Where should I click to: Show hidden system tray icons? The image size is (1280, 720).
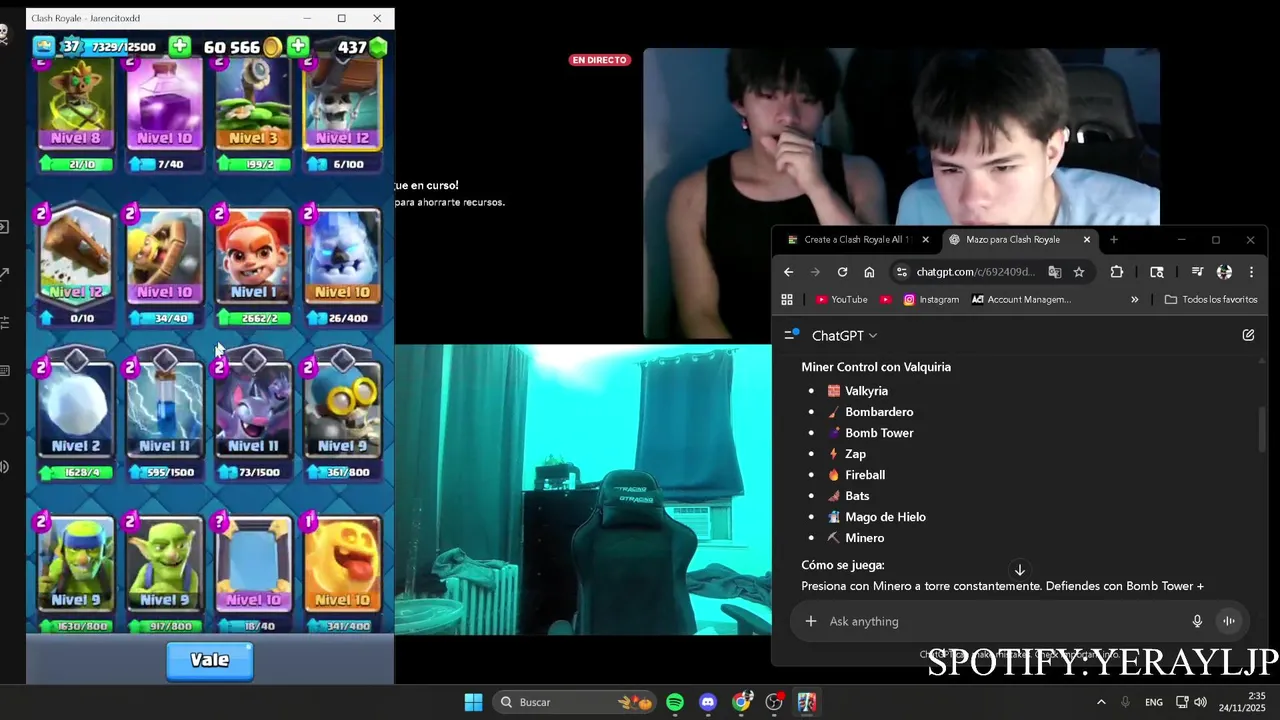(x=1101, y=702)
